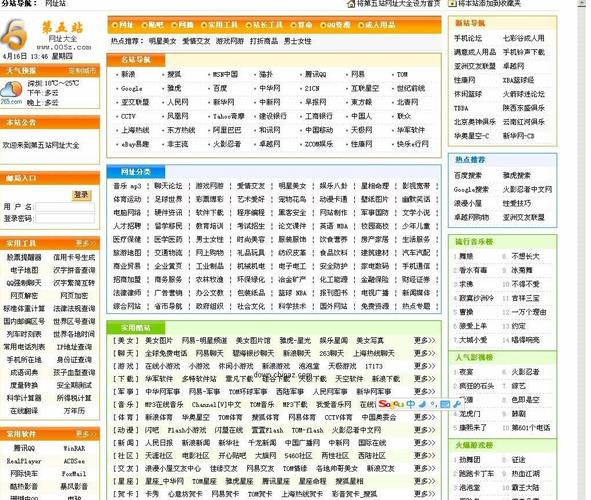Viewport: 591px width, 500px height.
Task: Click 将本站添加到收藏夹 link text
Action: point(489,3)
